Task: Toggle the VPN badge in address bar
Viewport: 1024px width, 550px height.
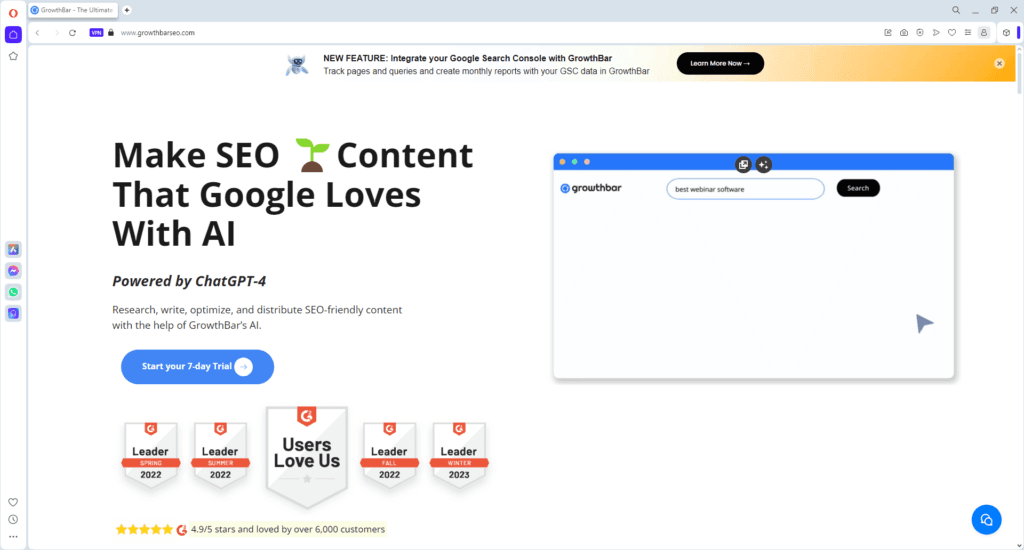Action: click(x=96, y=33)
